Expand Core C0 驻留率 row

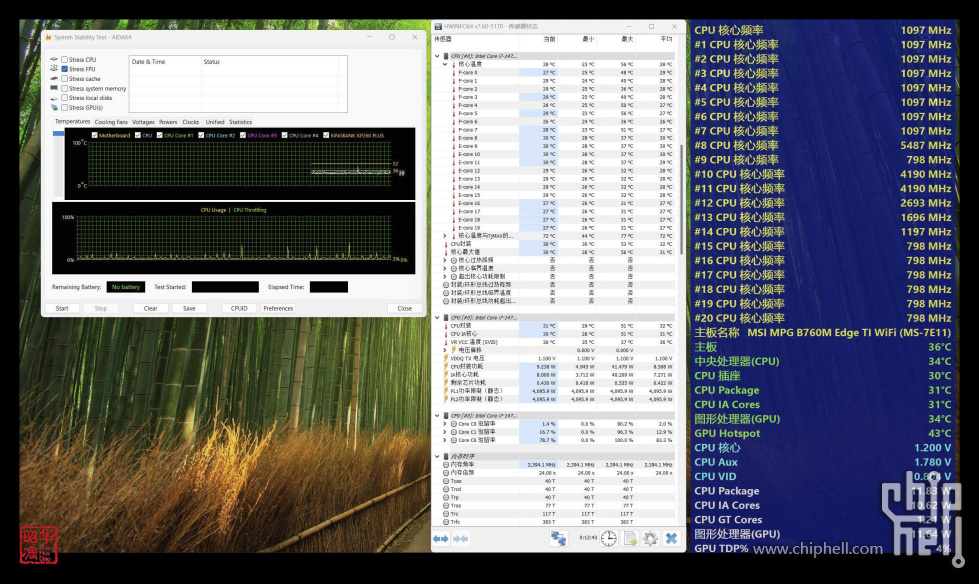pyautogui.click(x=445, y=424)
